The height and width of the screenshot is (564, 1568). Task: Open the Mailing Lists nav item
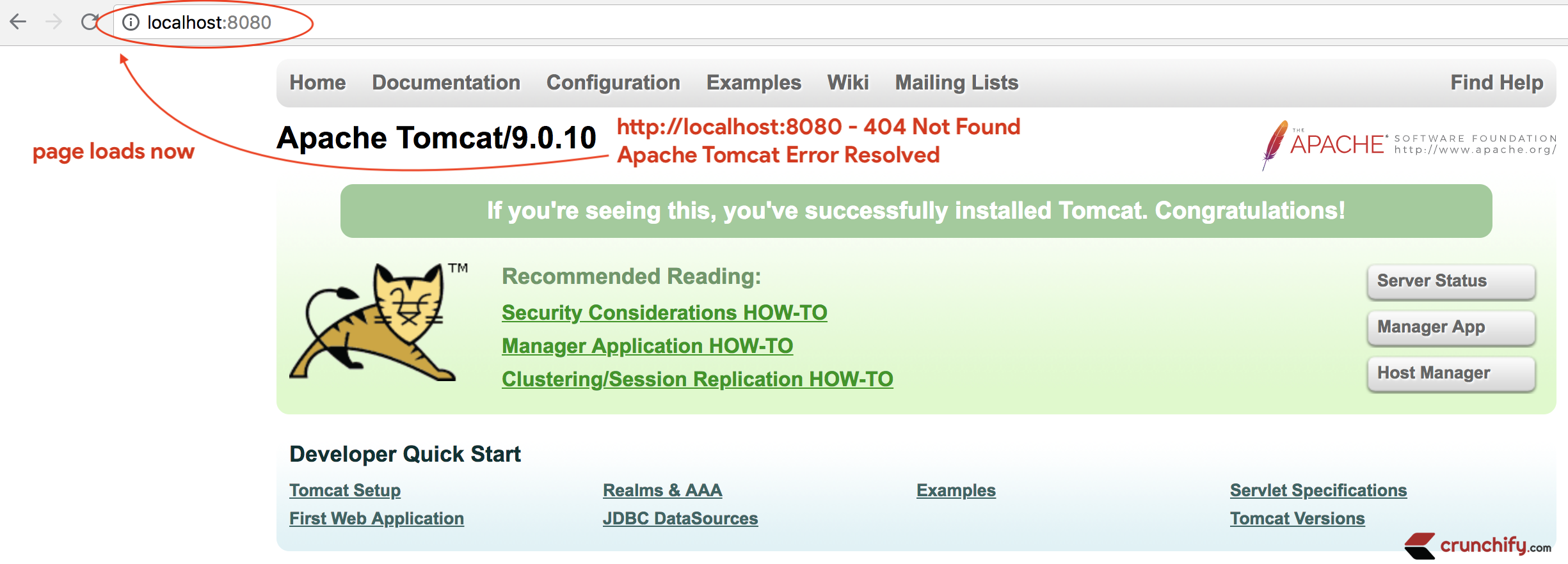(x=957, y=82)
